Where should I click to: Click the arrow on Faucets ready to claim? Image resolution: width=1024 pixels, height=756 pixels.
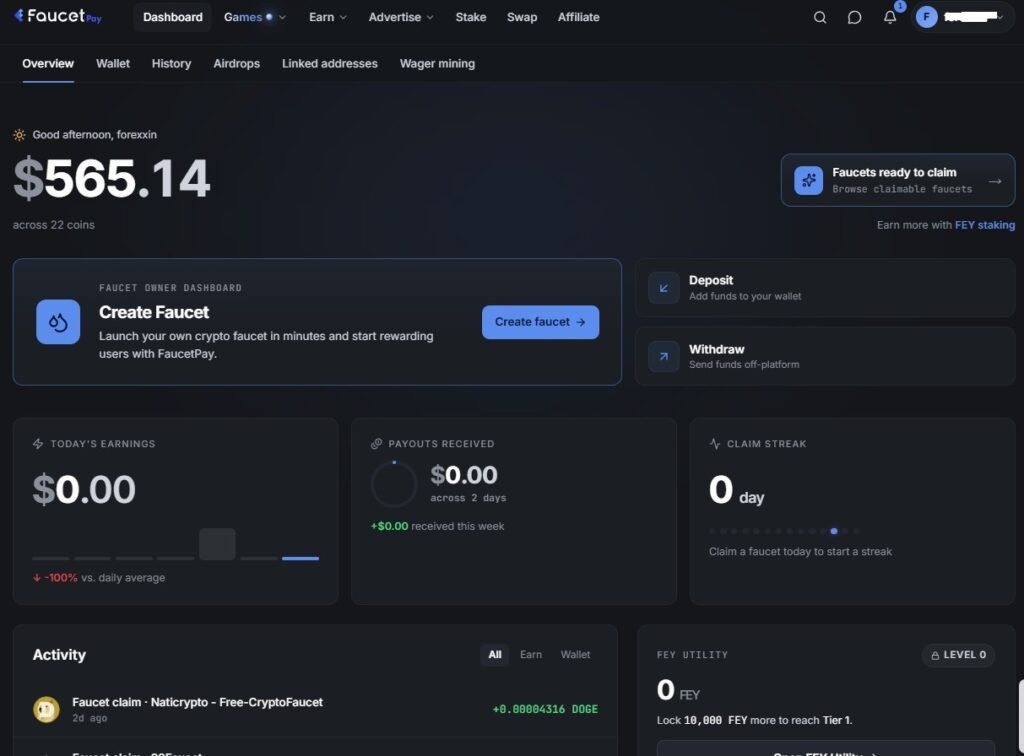995,181
